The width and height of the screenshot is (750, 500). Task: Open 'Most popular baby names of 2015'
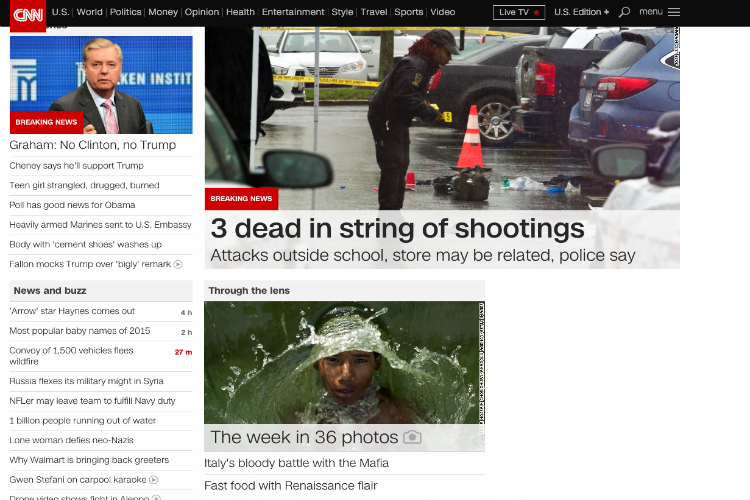[x=80, y=331]
